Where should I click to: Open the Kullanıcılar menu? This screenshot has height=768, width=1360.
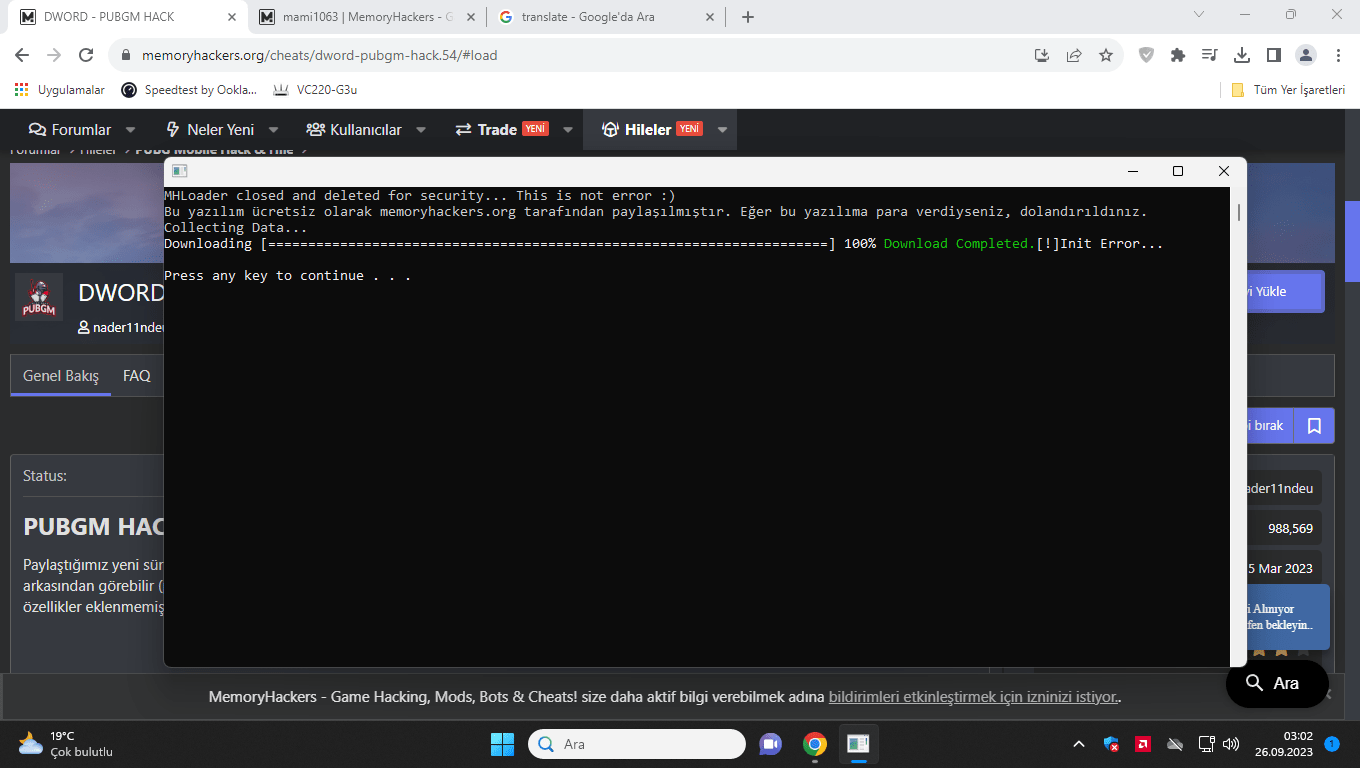pyautogui.click(x=354, y=130)
